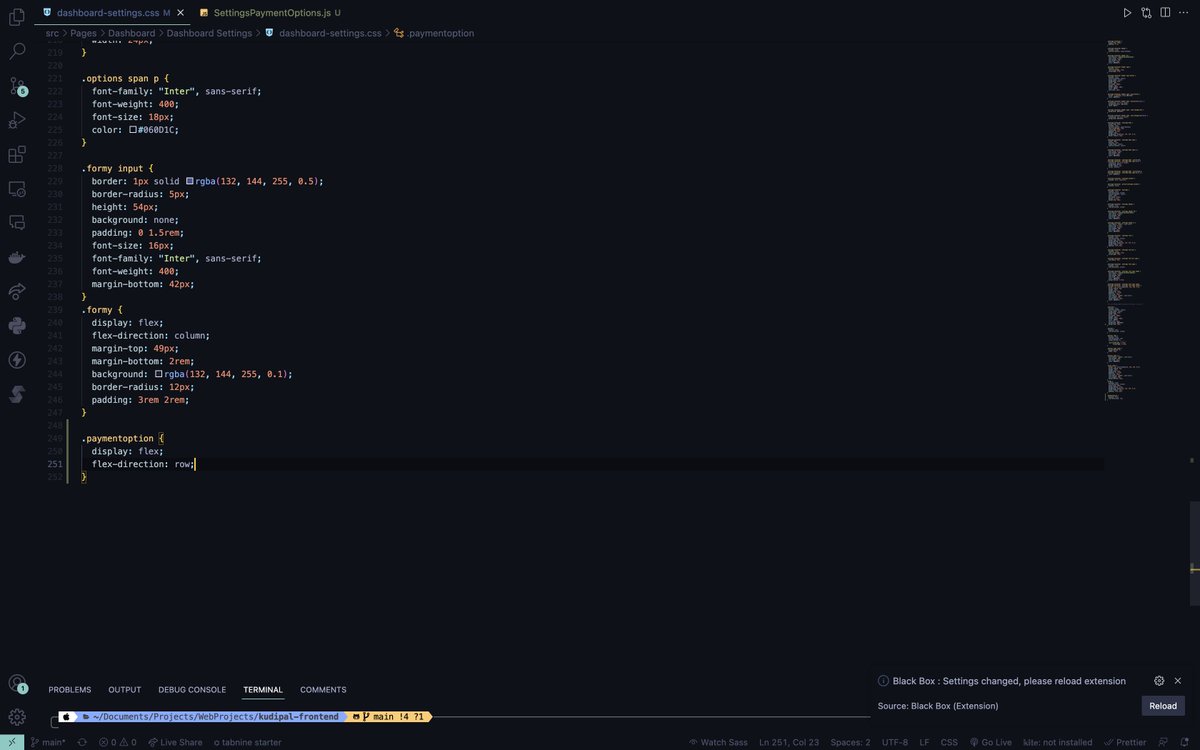The height and width of the screenshot is (750, 1200).
Task: Open color picker for #060D1C swatch
Action: [133, 130]
